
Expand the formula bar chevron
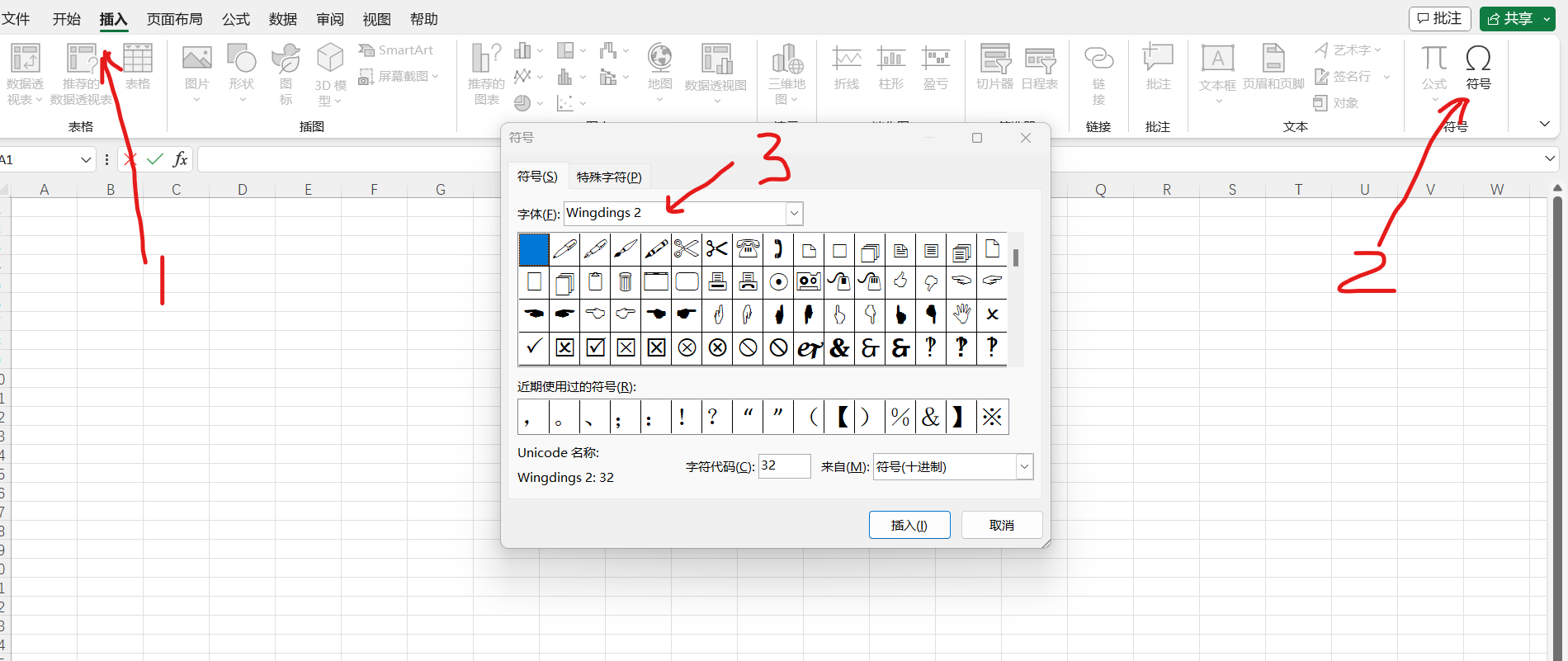click(x=1550, y=158)
